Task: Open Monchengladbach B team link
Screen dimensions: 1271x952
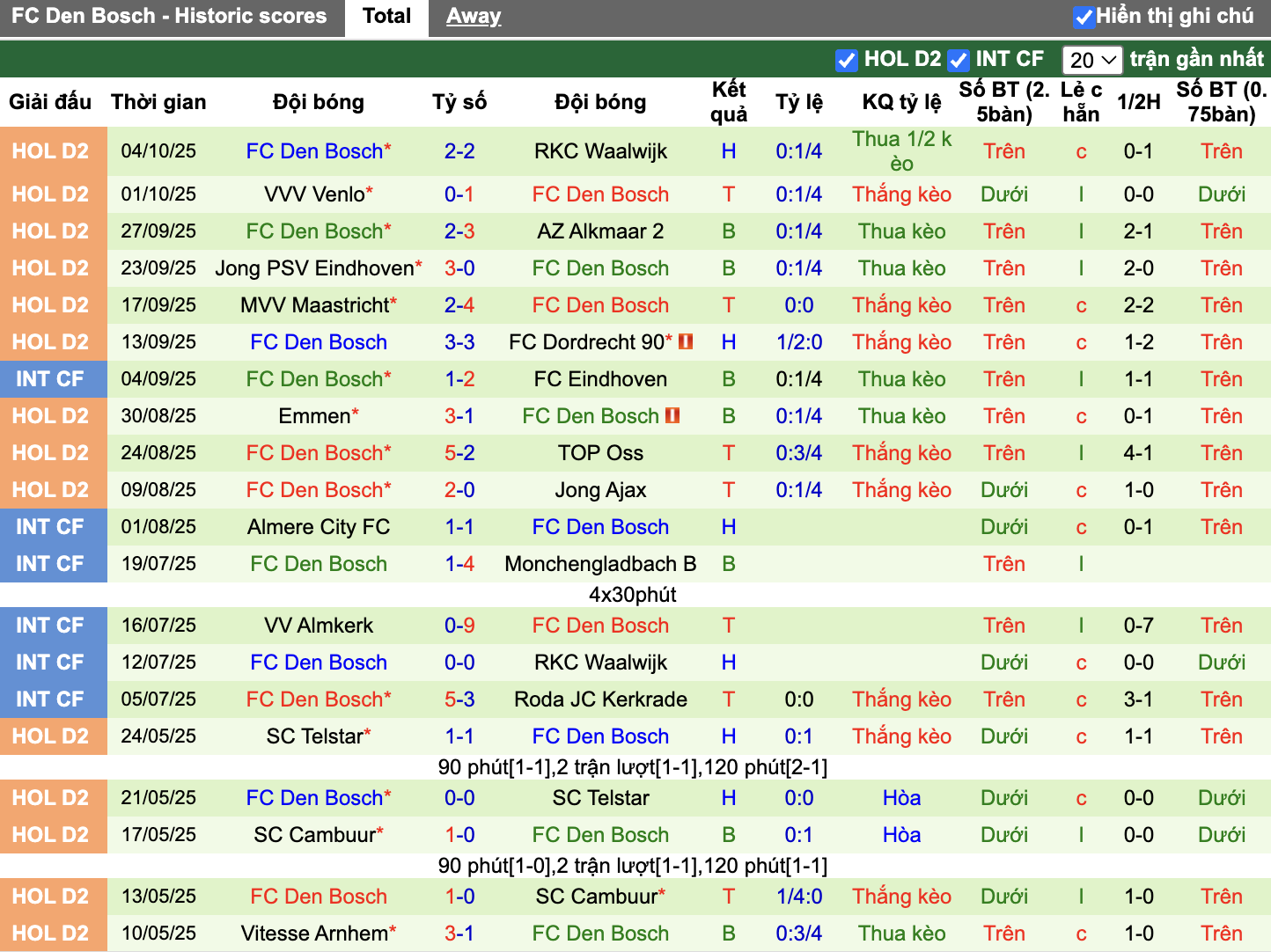Action: pos(600,564)
